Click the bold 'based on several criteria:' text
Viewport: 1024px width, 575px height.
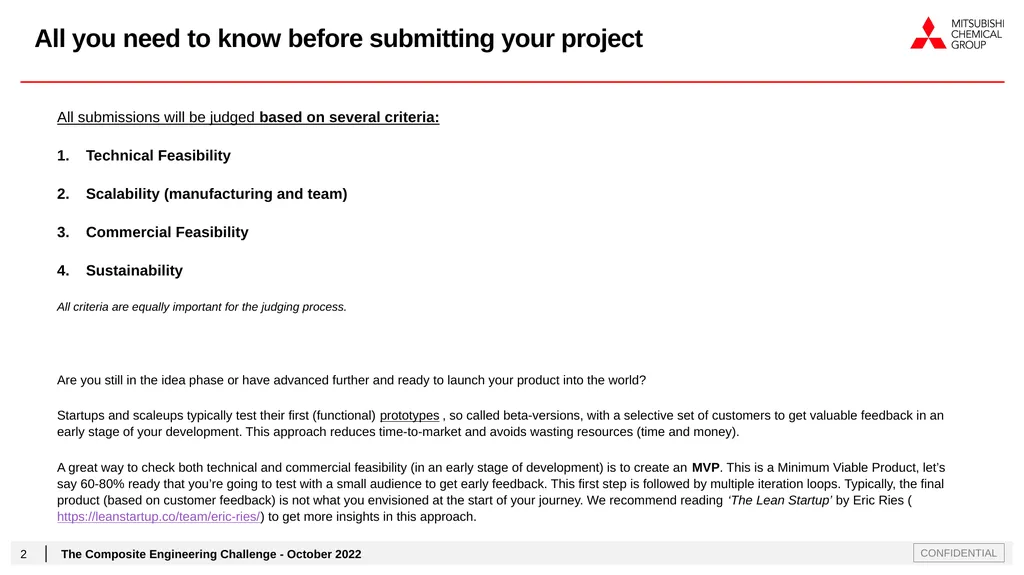click(349, 118)
